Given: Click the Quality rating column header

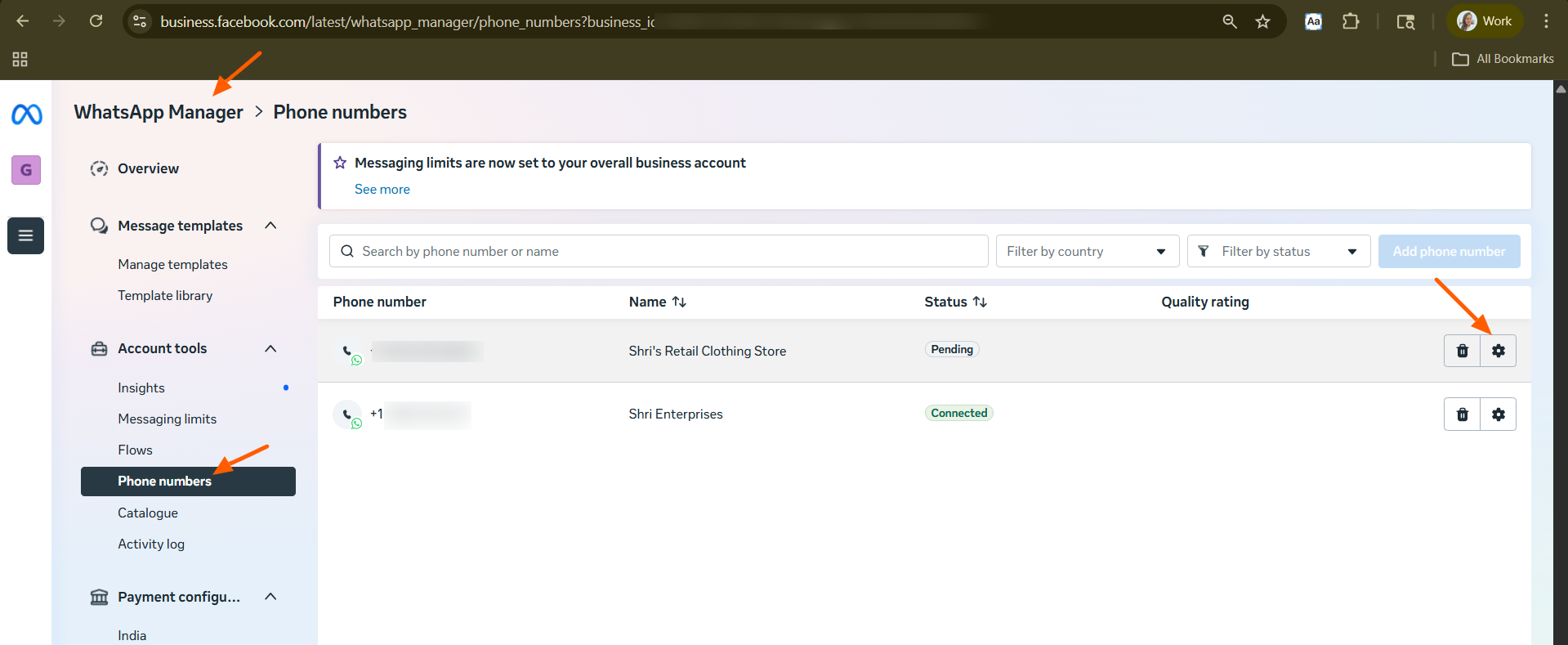Looking at the screenshot, I should 1205,302.
